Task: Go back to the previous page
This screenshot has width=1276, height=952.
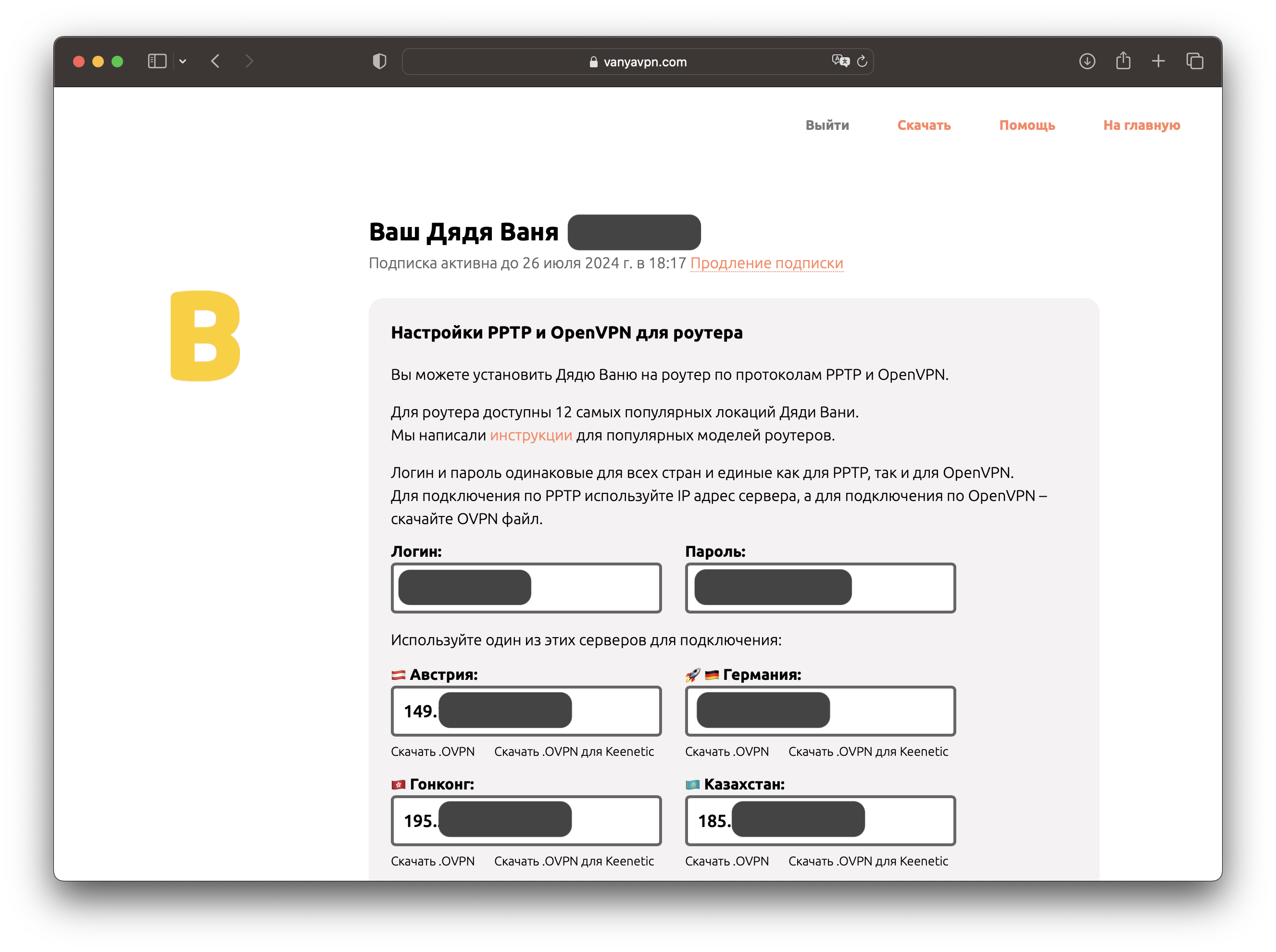Action: click(x=215, y=61)
